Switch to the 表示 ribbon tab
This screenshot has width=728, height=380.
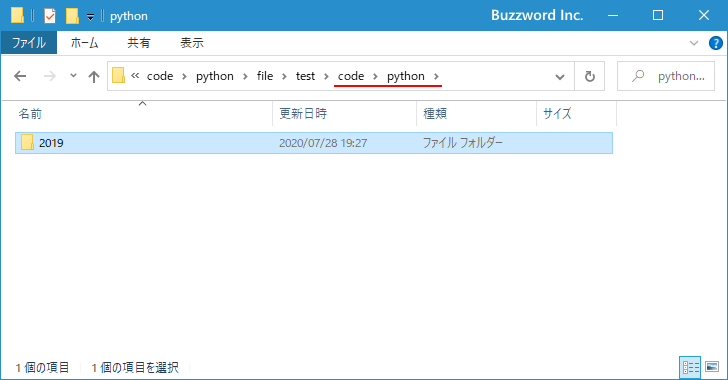(x=192, y=43)
